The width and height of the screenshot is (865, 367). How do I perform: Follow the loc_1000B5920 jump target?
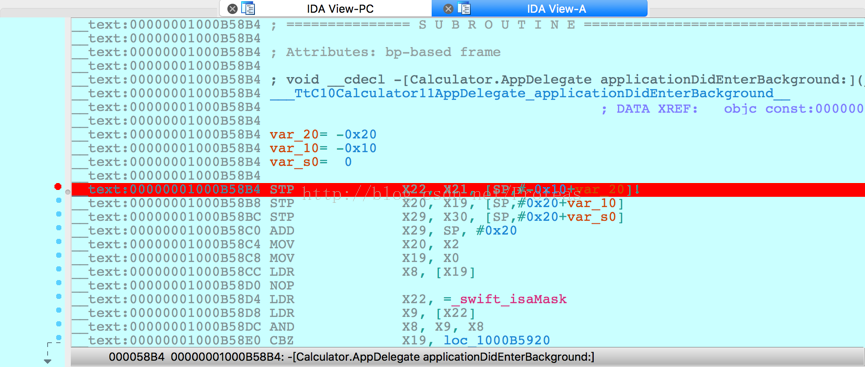click(497, 340)
